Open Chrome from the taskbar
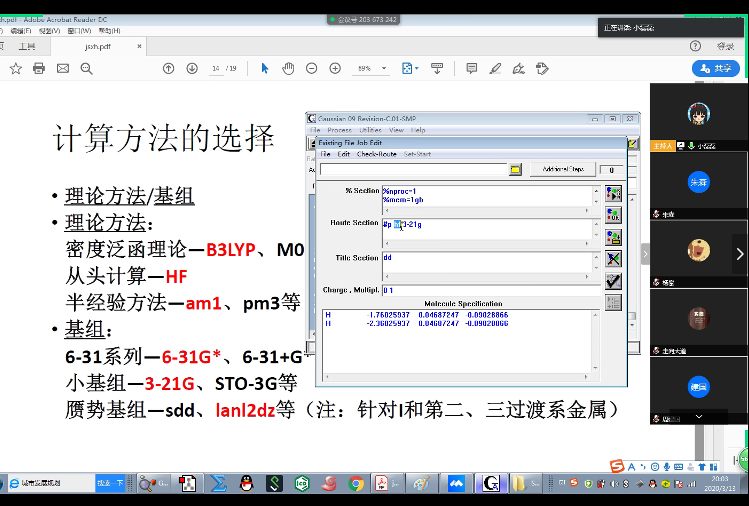 point(355,484)
